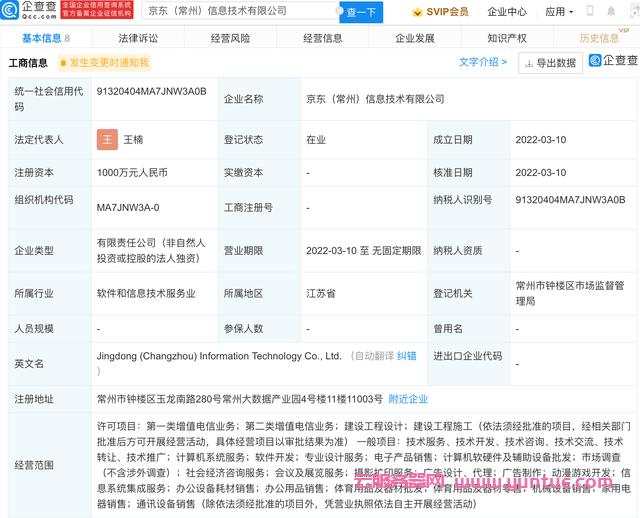Open the 附近企业 link
The height and width of the screenshot is (518, 640).
click(408, 398)
